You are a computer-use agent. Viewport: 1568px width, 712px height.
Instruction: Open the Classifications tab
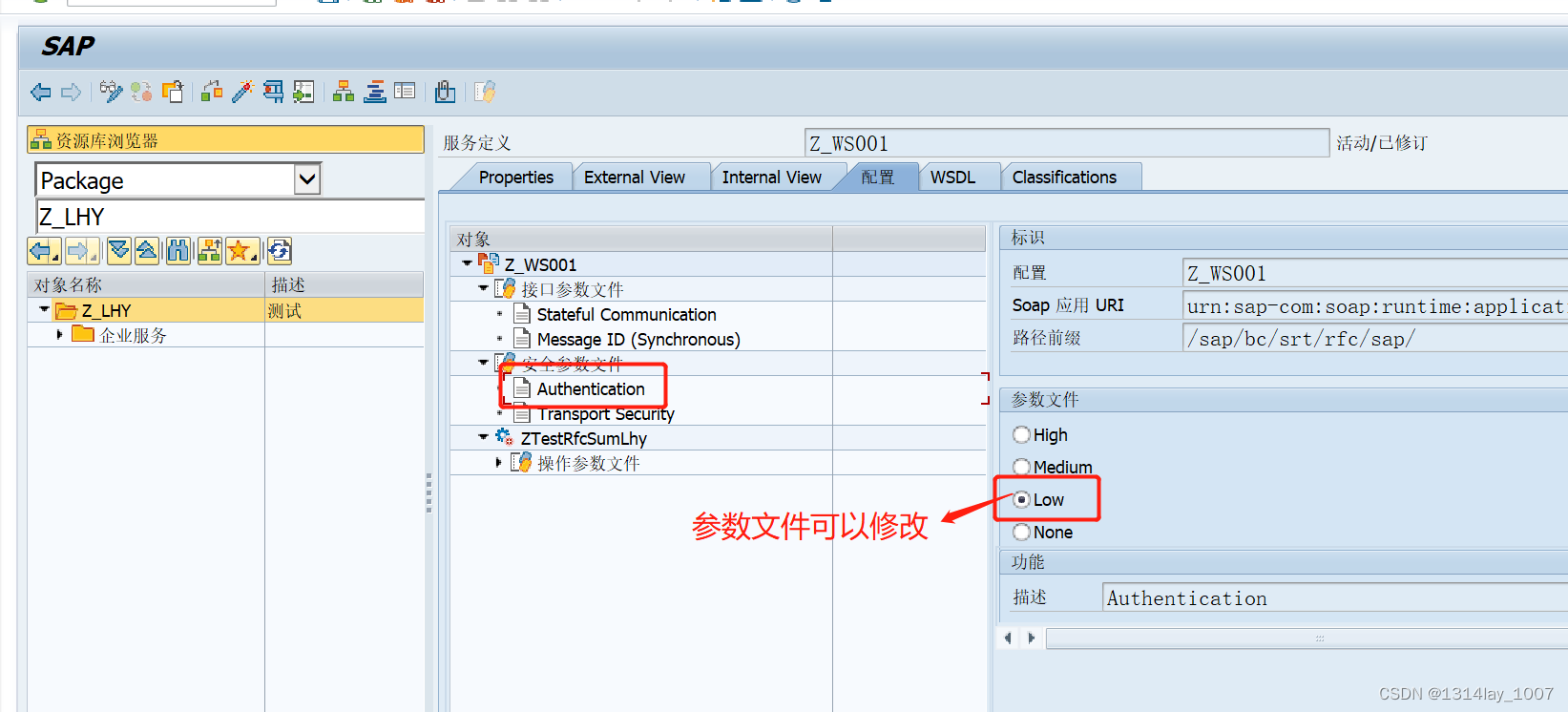coord(1064,178)
